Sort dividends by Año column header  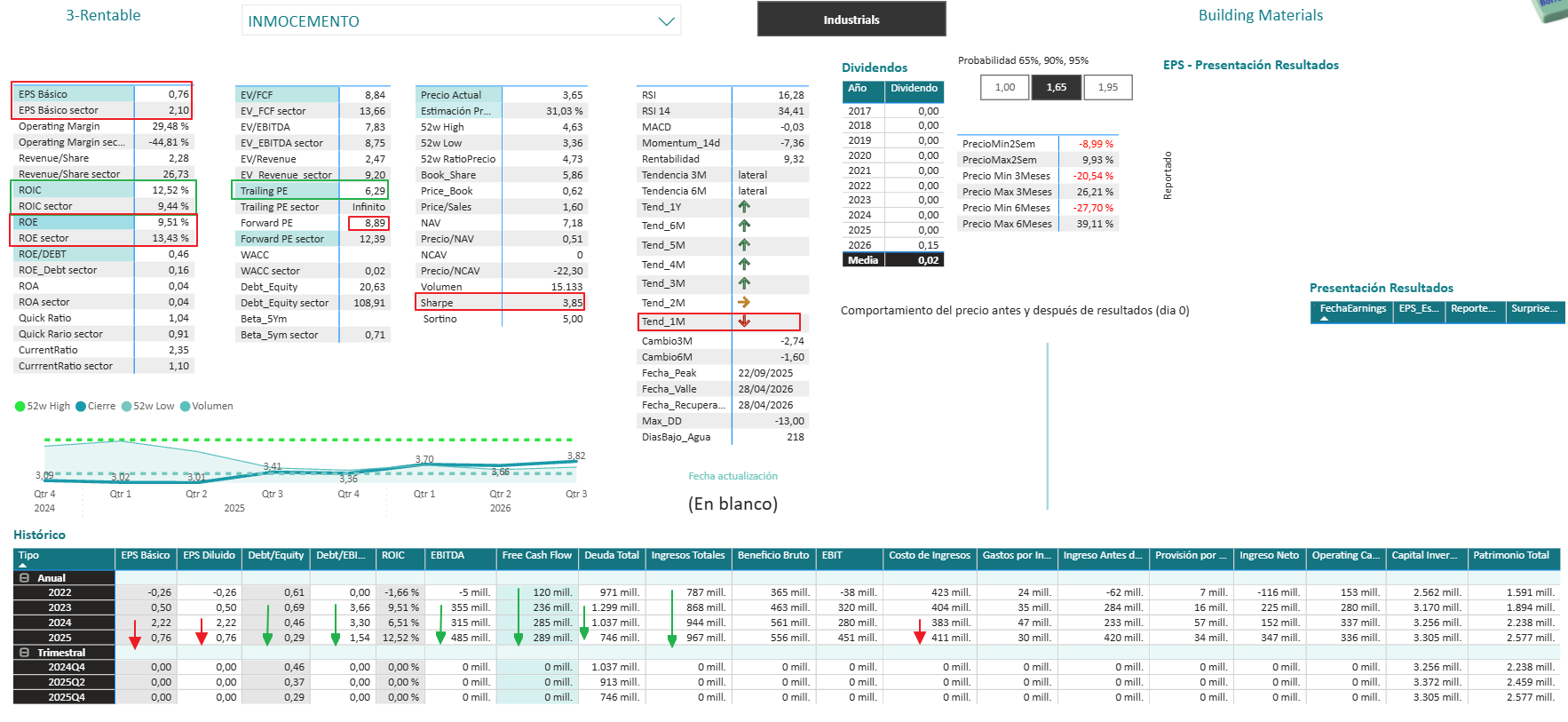pyautogui.click(x=863, y=91)
